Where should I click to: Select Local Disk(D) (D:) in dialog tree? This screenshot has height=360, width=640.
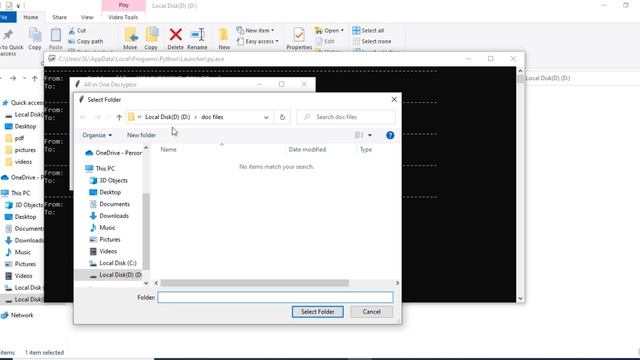(x=109, y=275)
